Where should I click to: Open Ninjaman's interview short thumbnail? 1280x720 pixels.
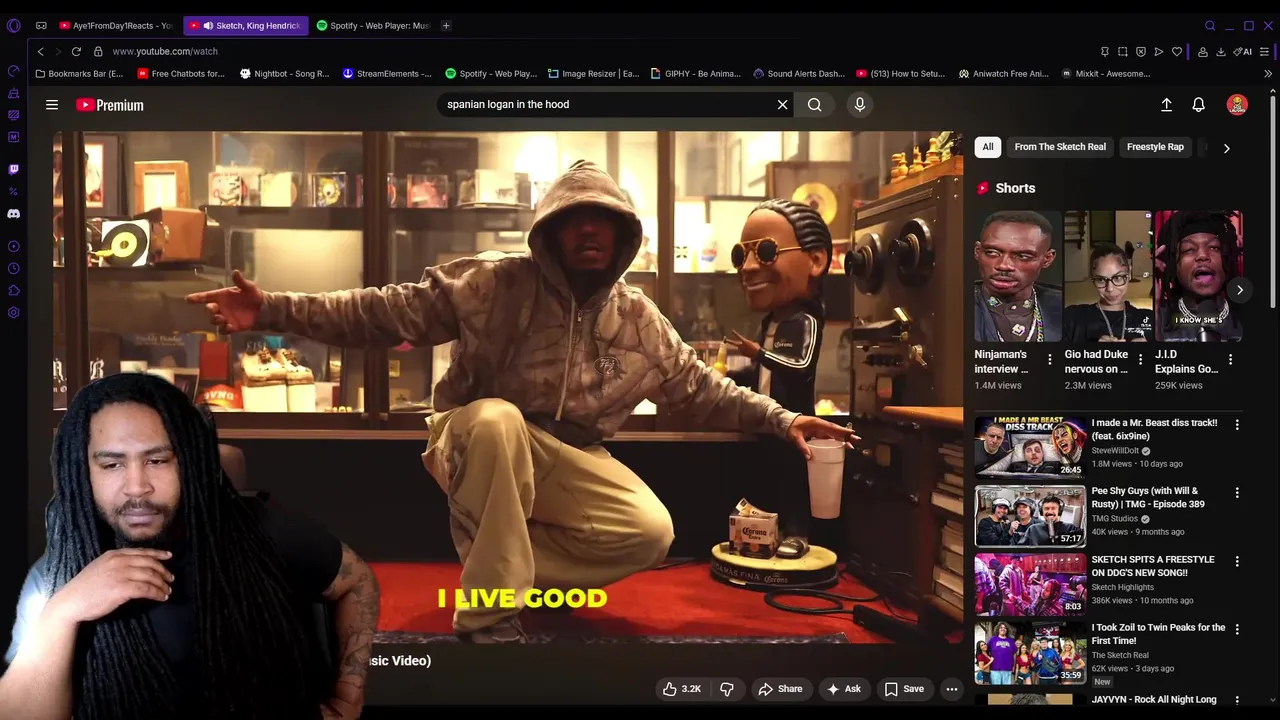(1018, 276)
